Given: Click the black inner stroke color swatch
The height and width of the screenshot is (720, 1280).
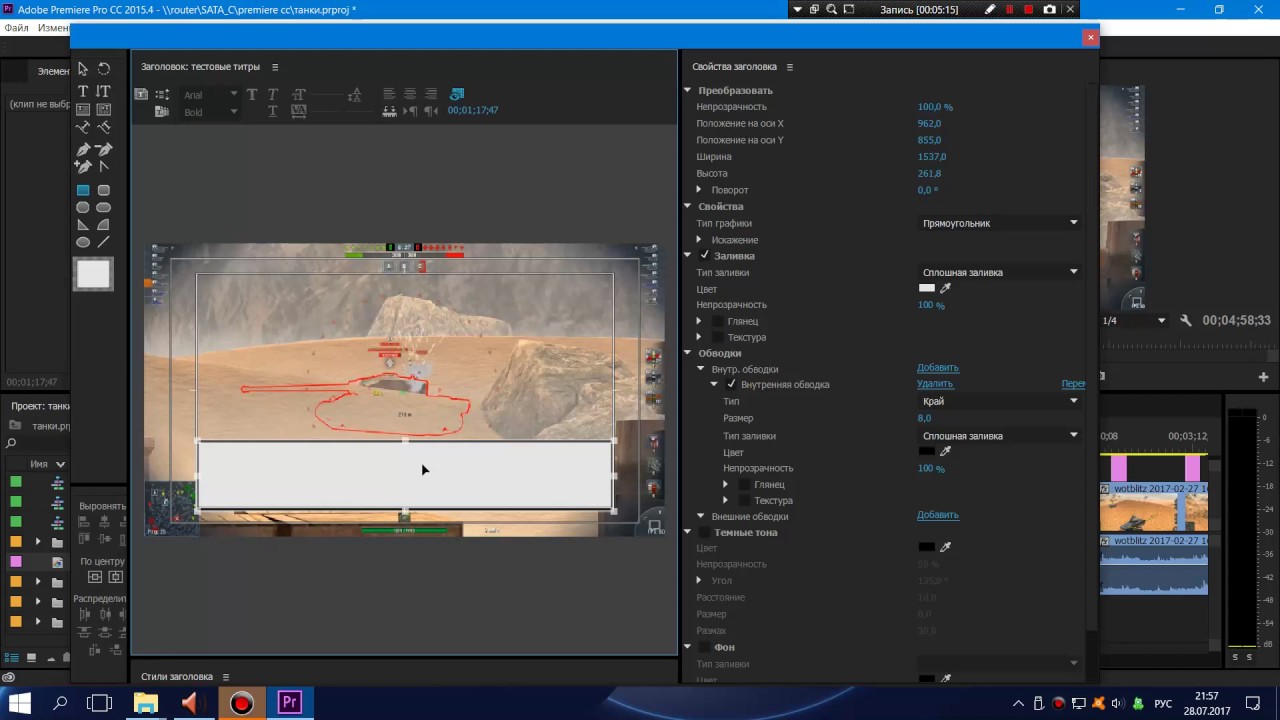Looking at the screenshot, I should [927, 451].
